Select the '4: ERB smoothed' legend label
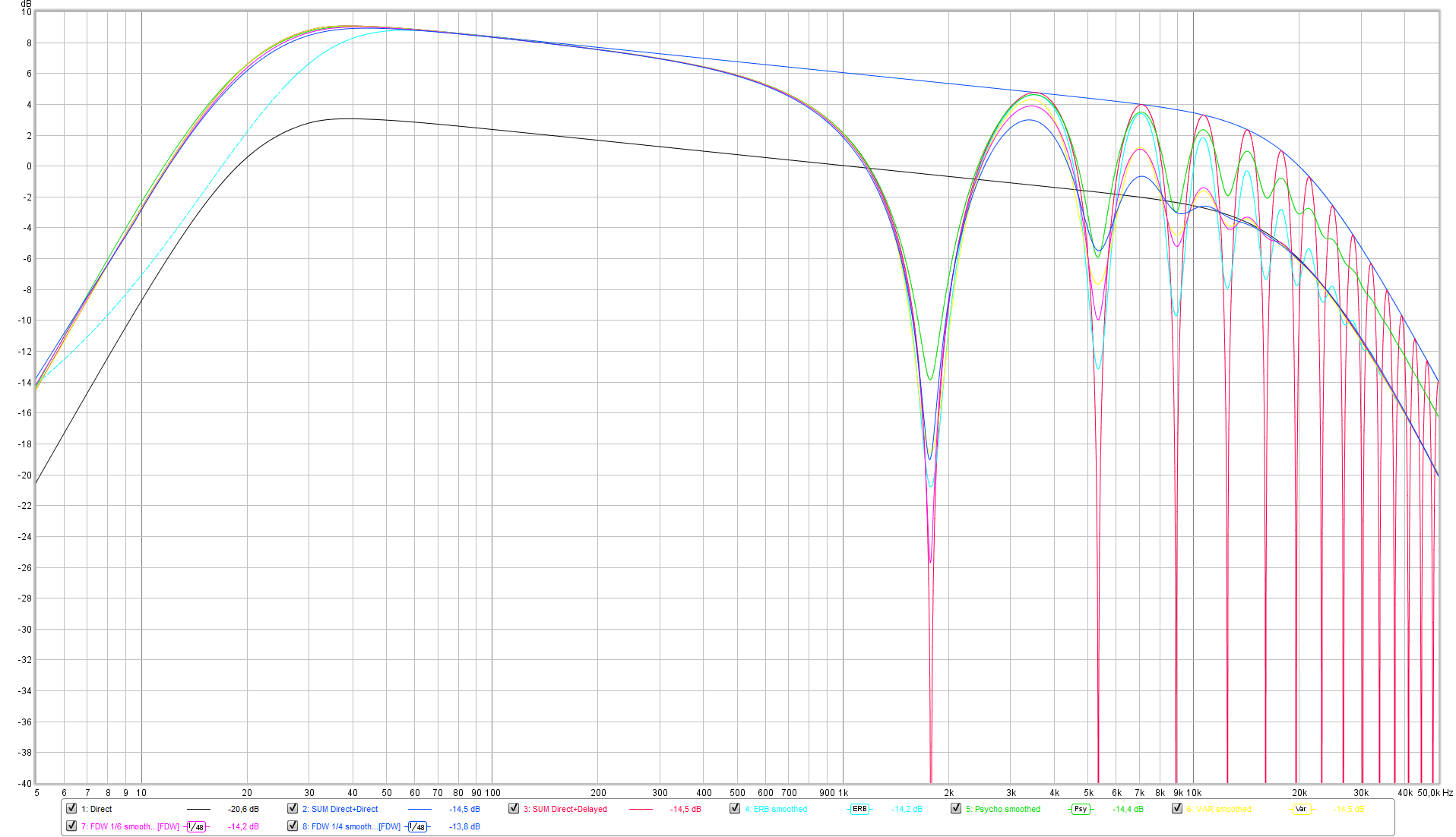 coord(776,809)
